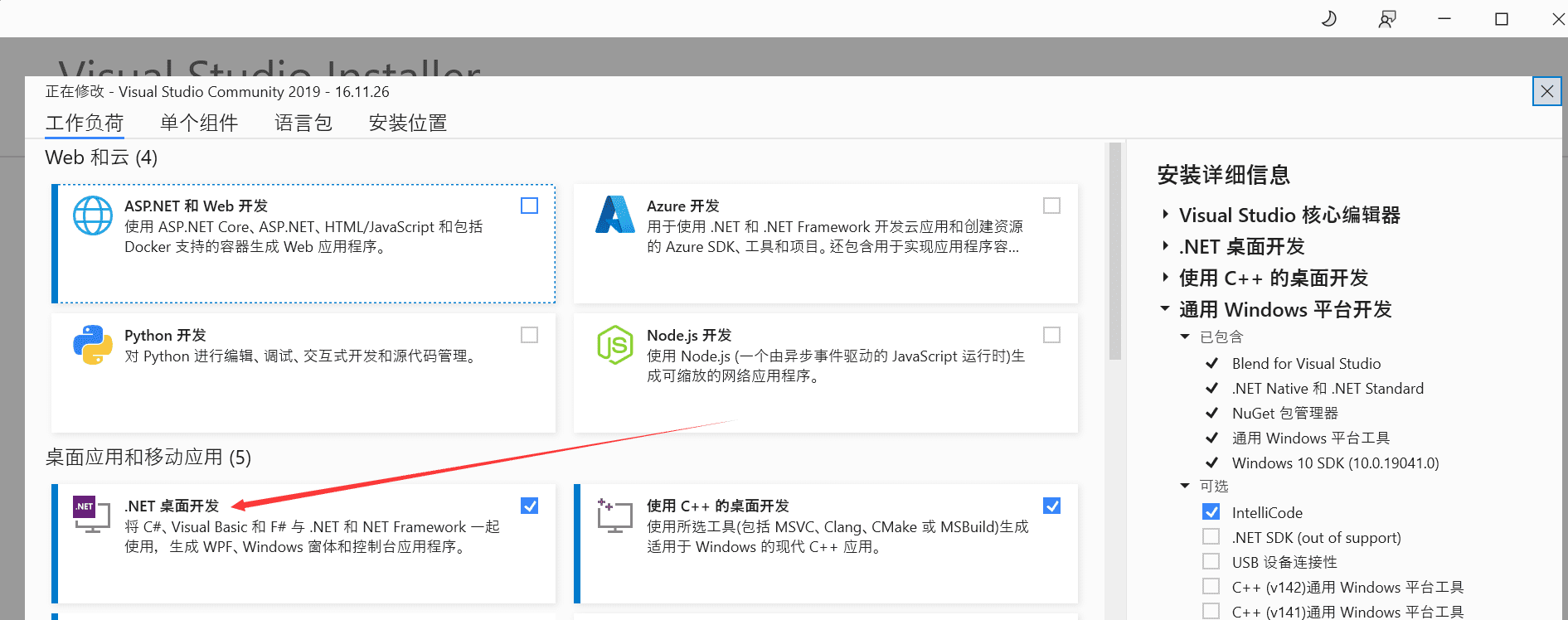Minimize the Visual Studio Installer window
Image resolution: width=1568 pixels, height=620 pixels.
click(x=1444, y=18)
